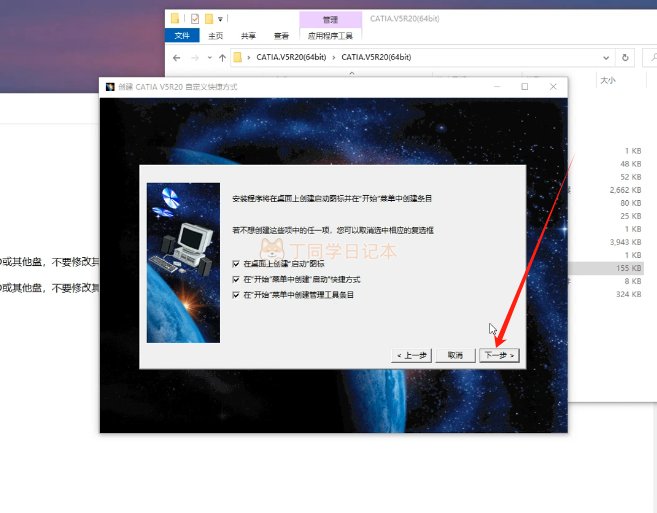Click the Explorer search box
The width and height of the screenshot is (657, 513).
(650, 57)
